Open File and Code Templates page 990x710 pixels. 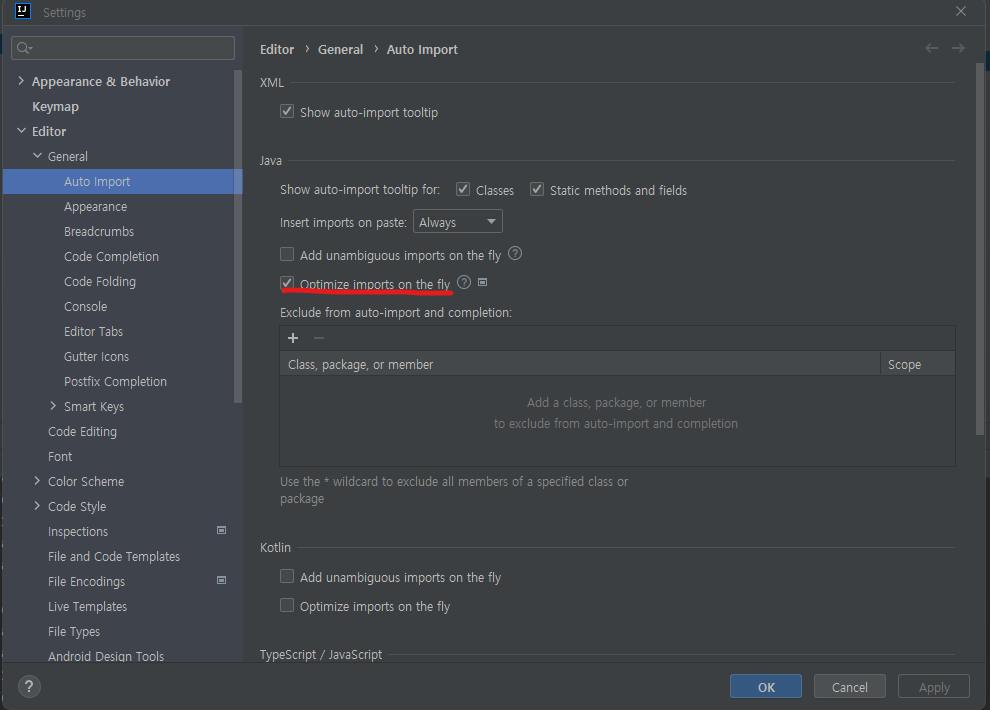click(x=114, y=557)
